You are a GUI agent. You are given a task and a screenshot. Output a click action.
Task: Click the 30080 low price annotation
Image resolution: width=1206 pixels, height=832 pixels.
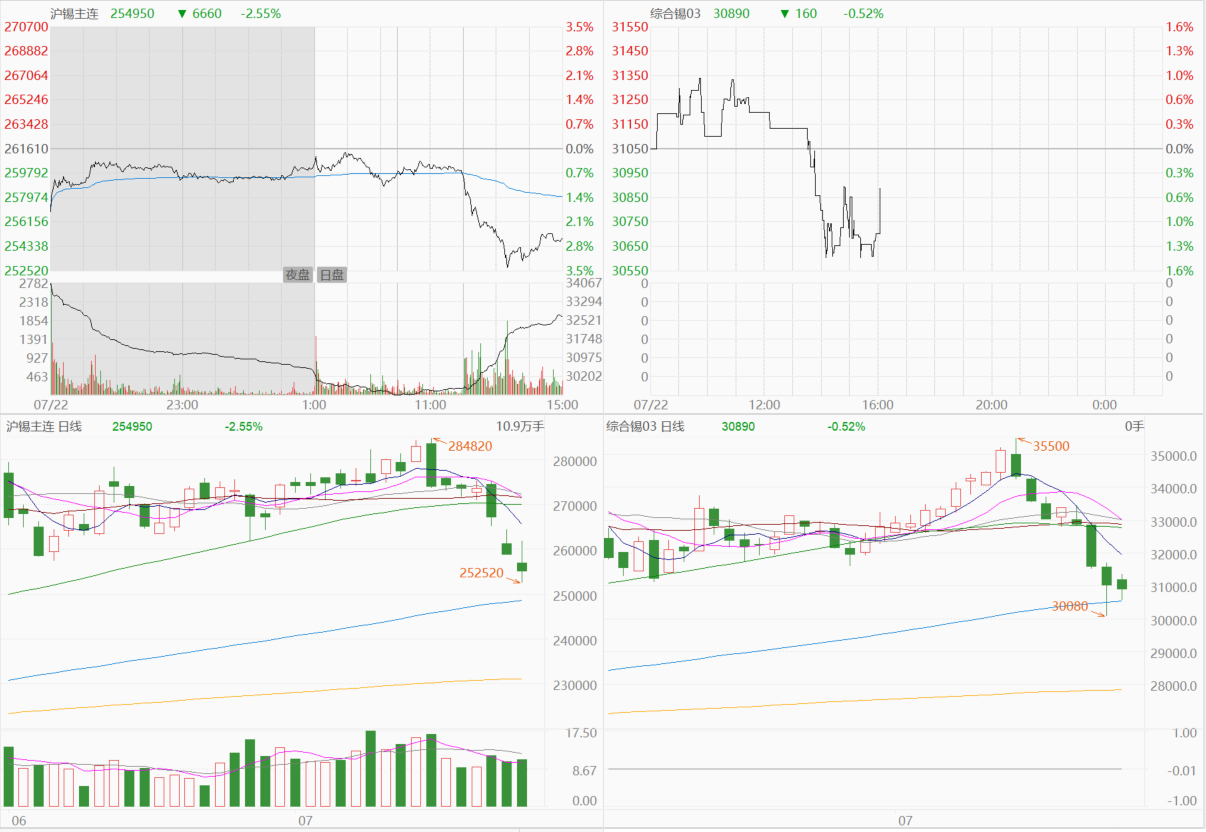point(1071,606)
